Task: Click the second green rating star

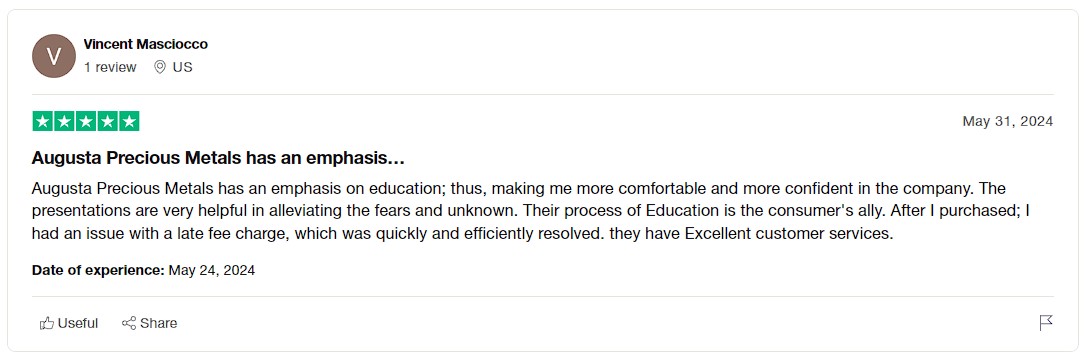Action: pyautogui.click(x=64, y=121)
